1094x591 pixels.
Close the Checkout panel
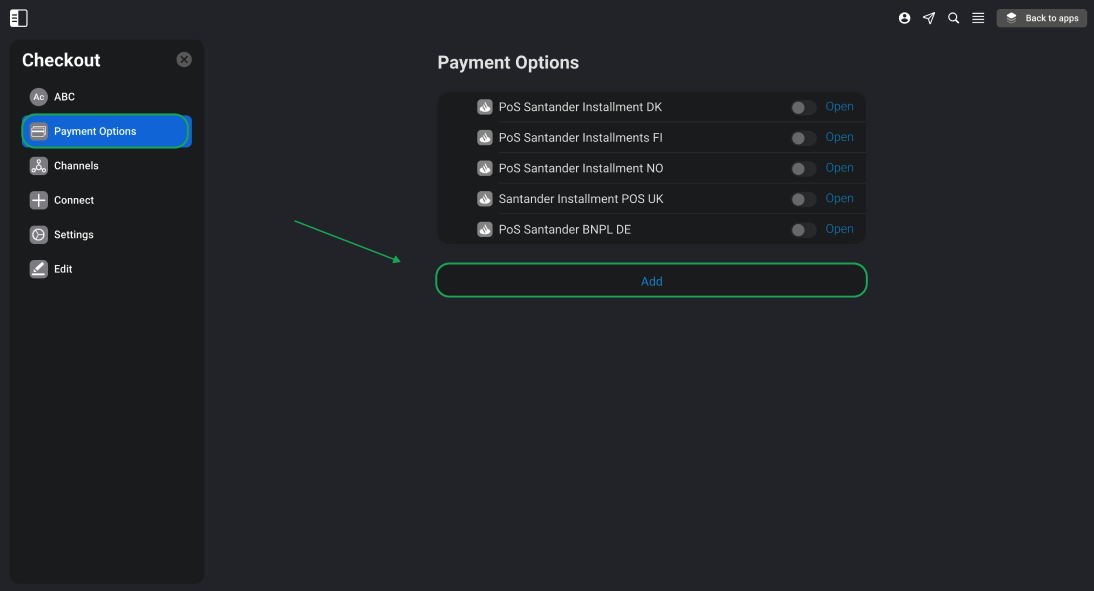pyautogui.click(x=184, y=60)
